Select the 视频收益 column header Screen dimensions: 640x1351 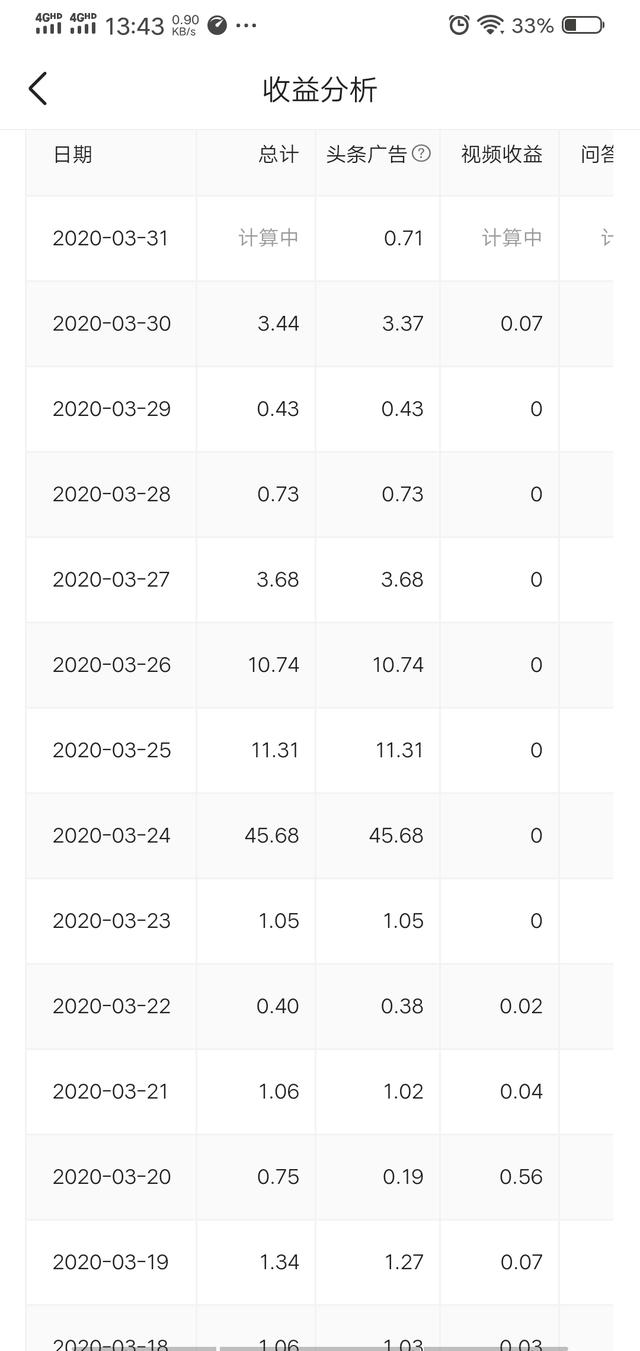501,154
